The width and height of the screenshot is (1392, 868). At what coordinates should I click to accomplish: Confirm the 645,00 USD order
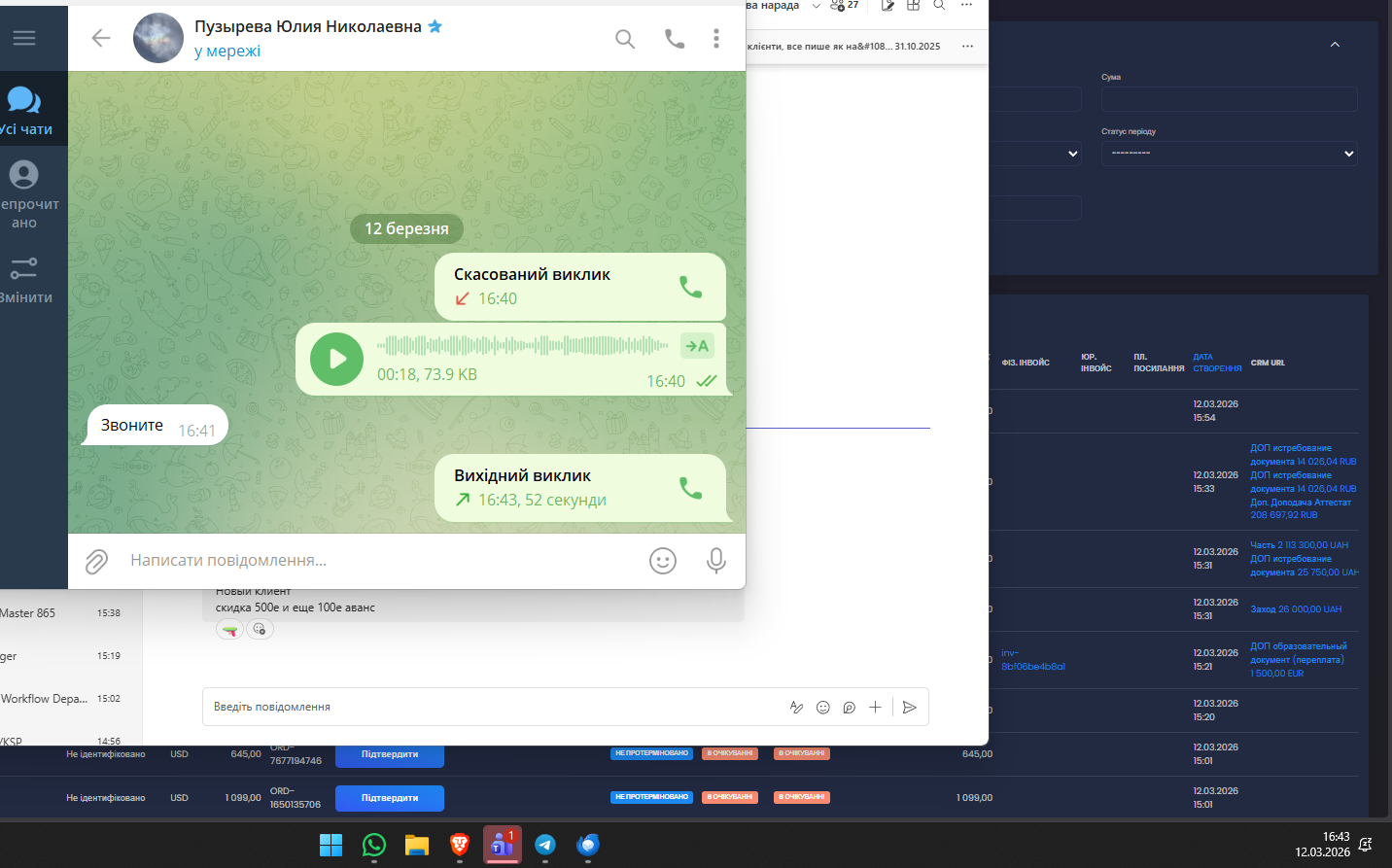(x=390, y=754)
